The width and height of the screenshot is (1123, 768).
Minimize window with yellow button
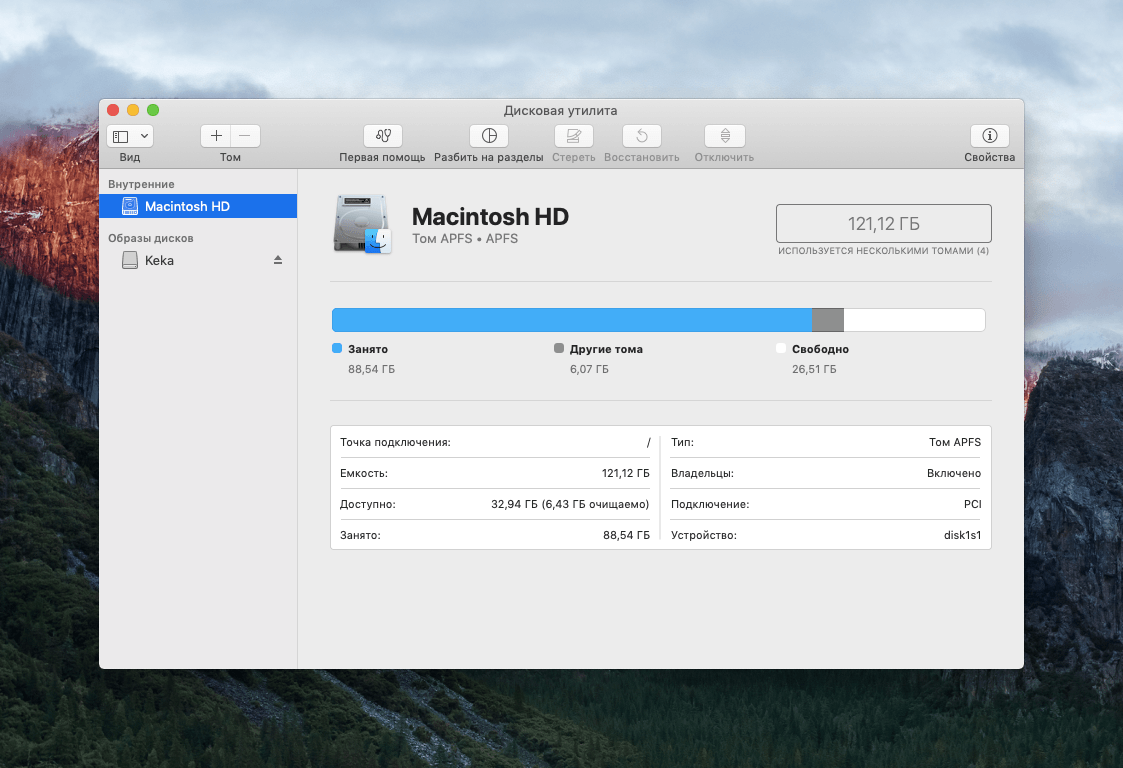[132, 110]
